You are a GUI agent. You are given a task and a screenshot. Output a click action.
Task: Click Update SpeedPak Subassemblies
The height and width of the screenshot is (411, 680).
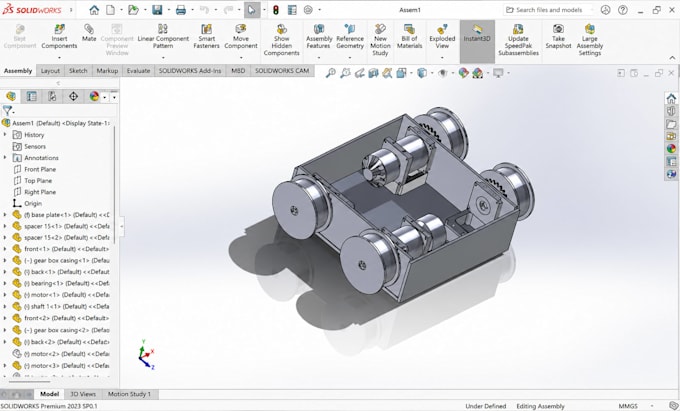point(518,40)
